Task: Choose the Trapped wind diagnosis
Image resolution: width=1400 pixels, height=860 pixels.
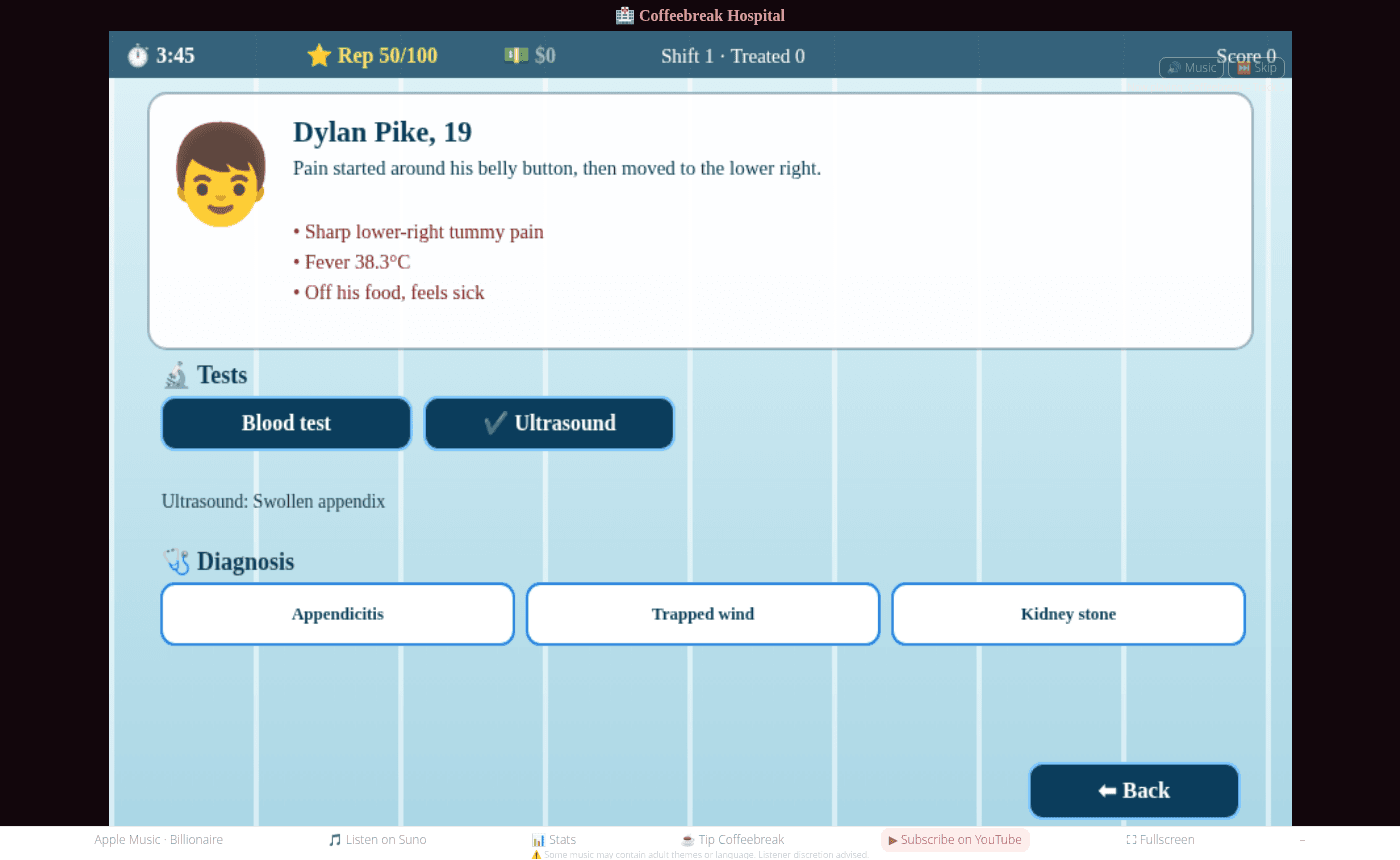Action: tap(703, 614)
